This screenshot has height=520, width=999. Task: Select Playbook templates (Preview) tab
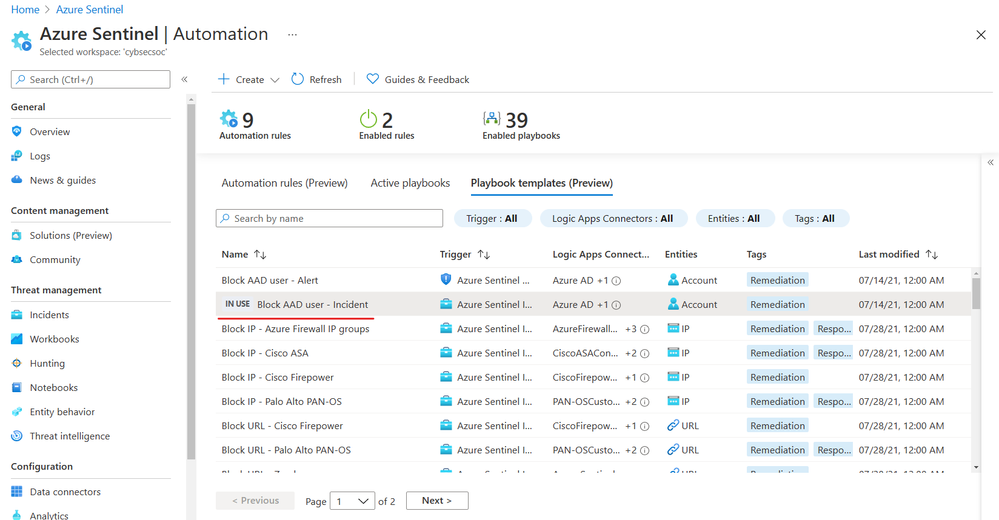pyautogui.click(x=542, y=183)
